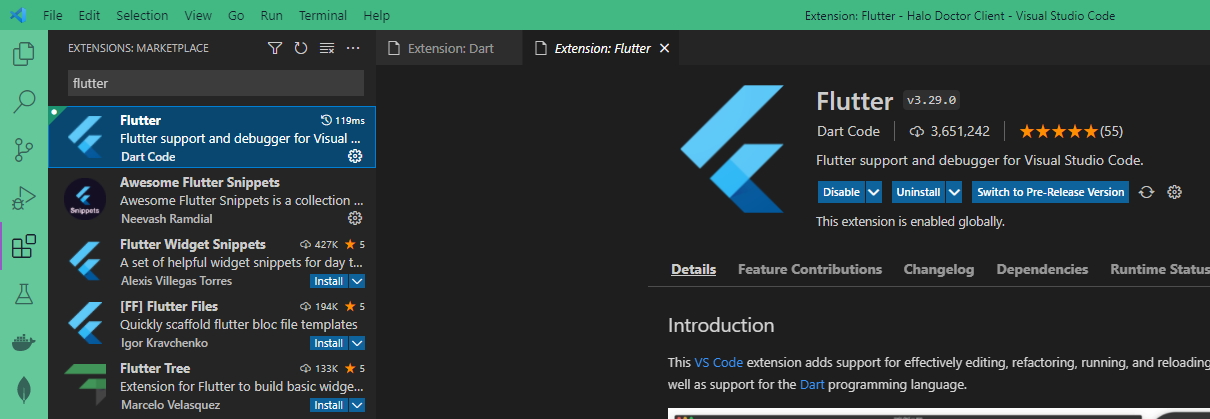Click the Uninstall button
Image resolution: width=1210 pixels, height=419 pixels.
(x=918, y=192)
